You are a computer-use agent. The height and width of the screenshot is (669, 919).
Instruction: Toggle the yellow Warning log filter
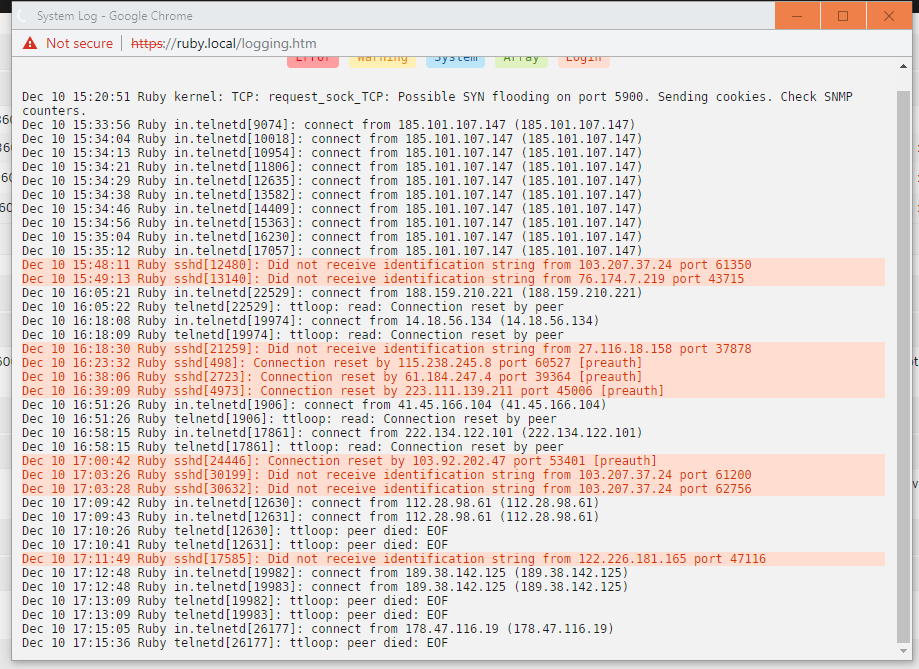tap(382, 61)
